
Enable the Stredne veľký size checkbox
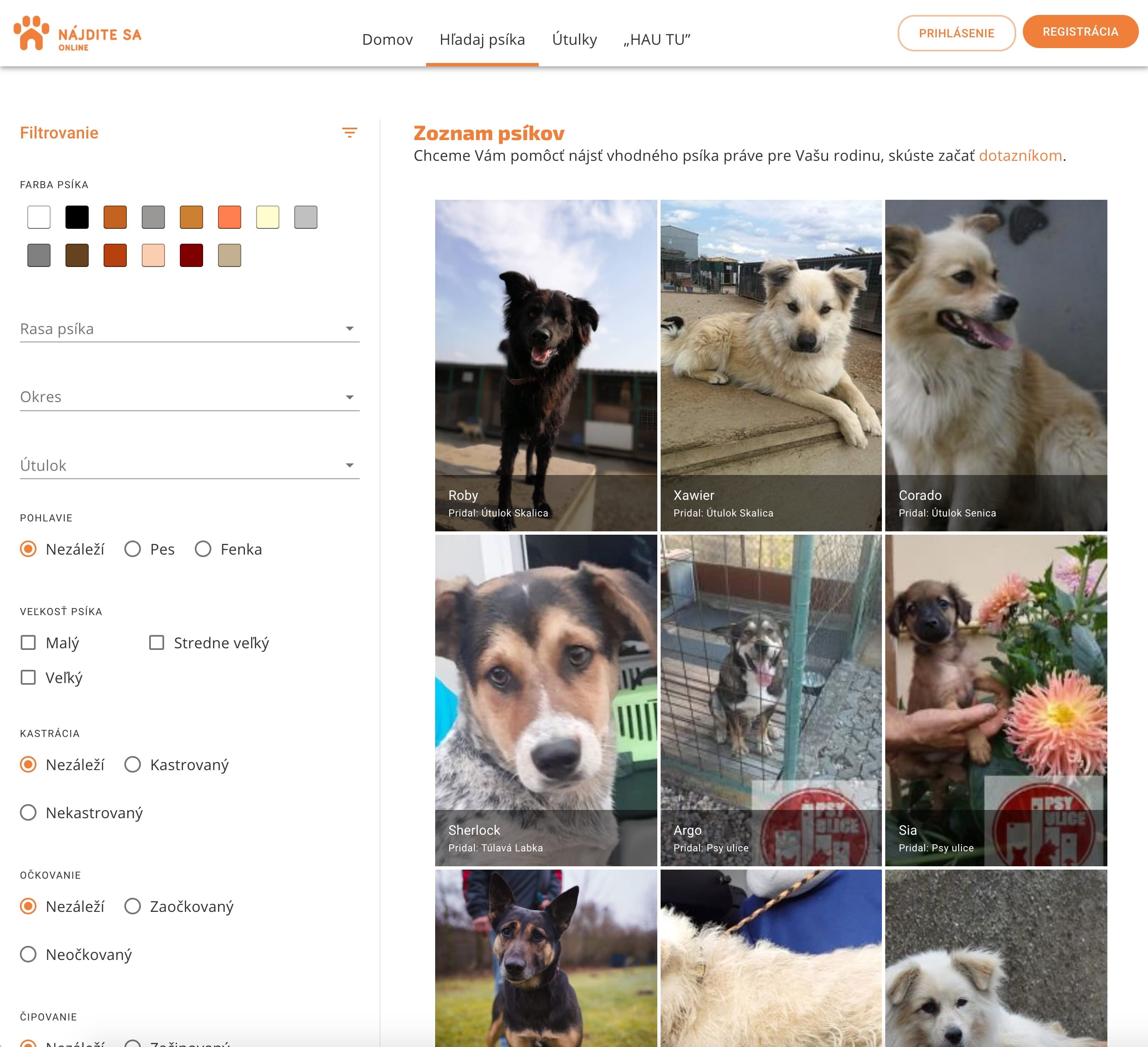tap(157, 642)
